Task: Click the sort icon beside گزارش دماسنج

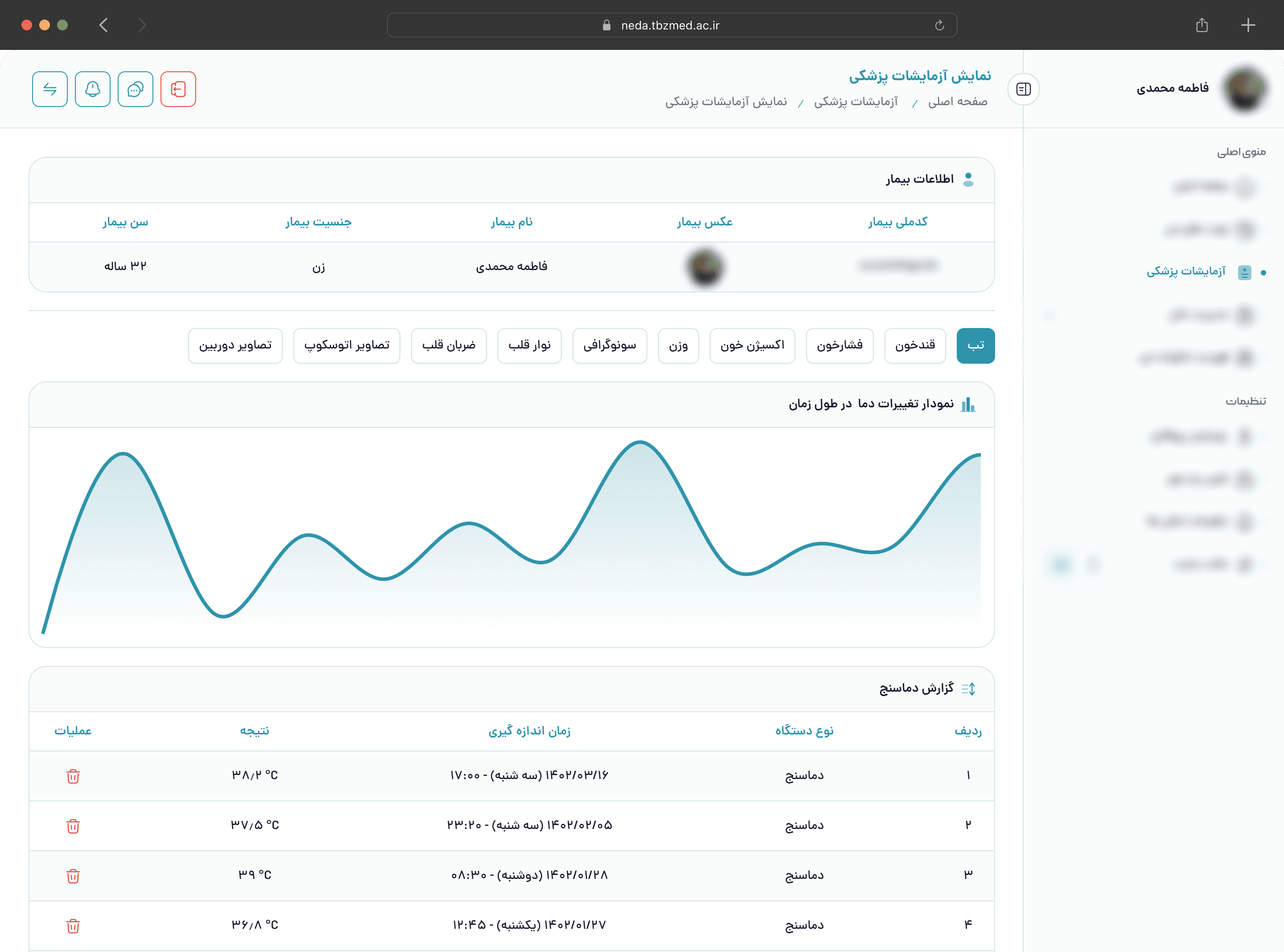Action: [968, 689]
